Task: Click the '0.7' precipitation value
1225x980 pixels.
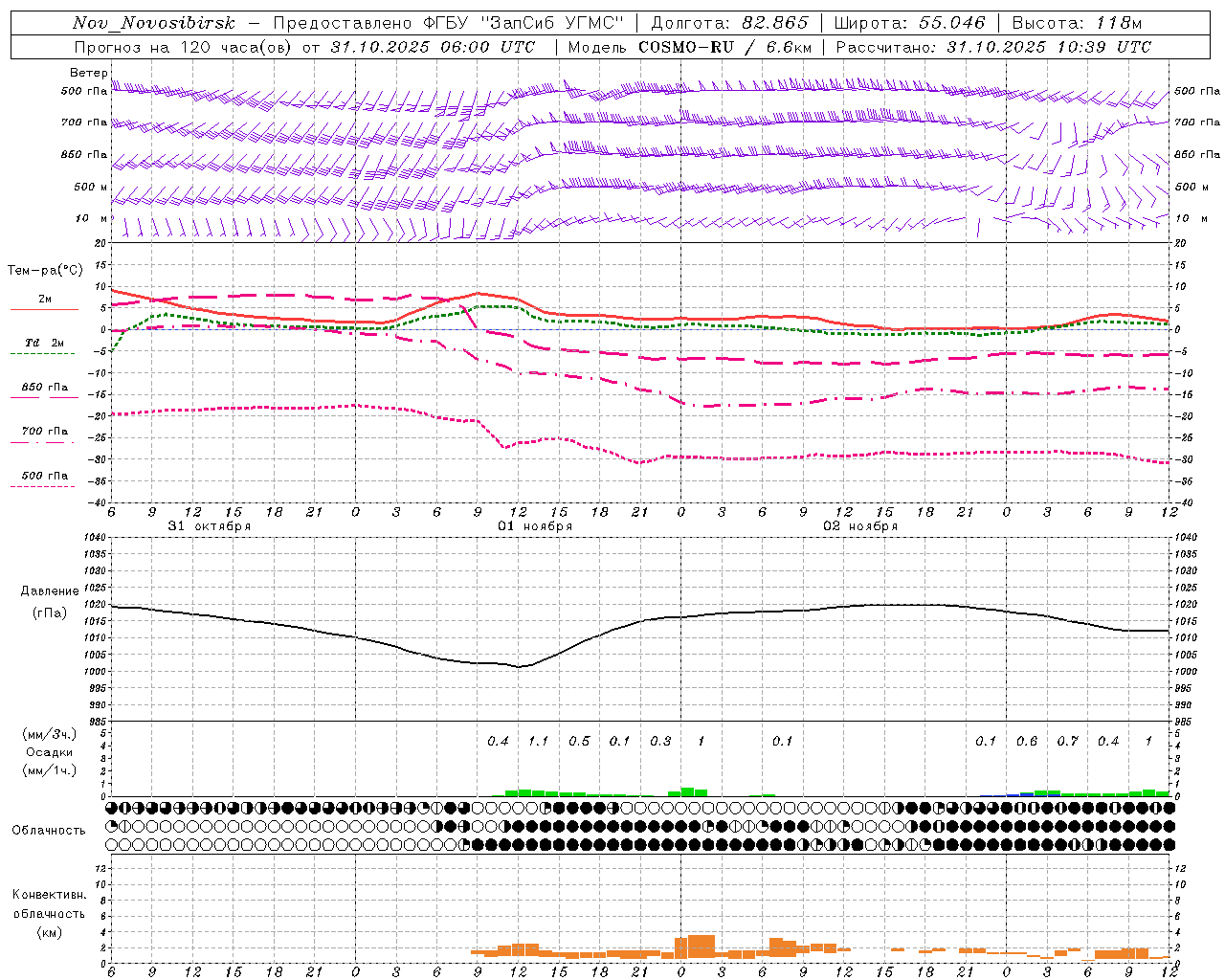Action: [x=1067, y=742]
